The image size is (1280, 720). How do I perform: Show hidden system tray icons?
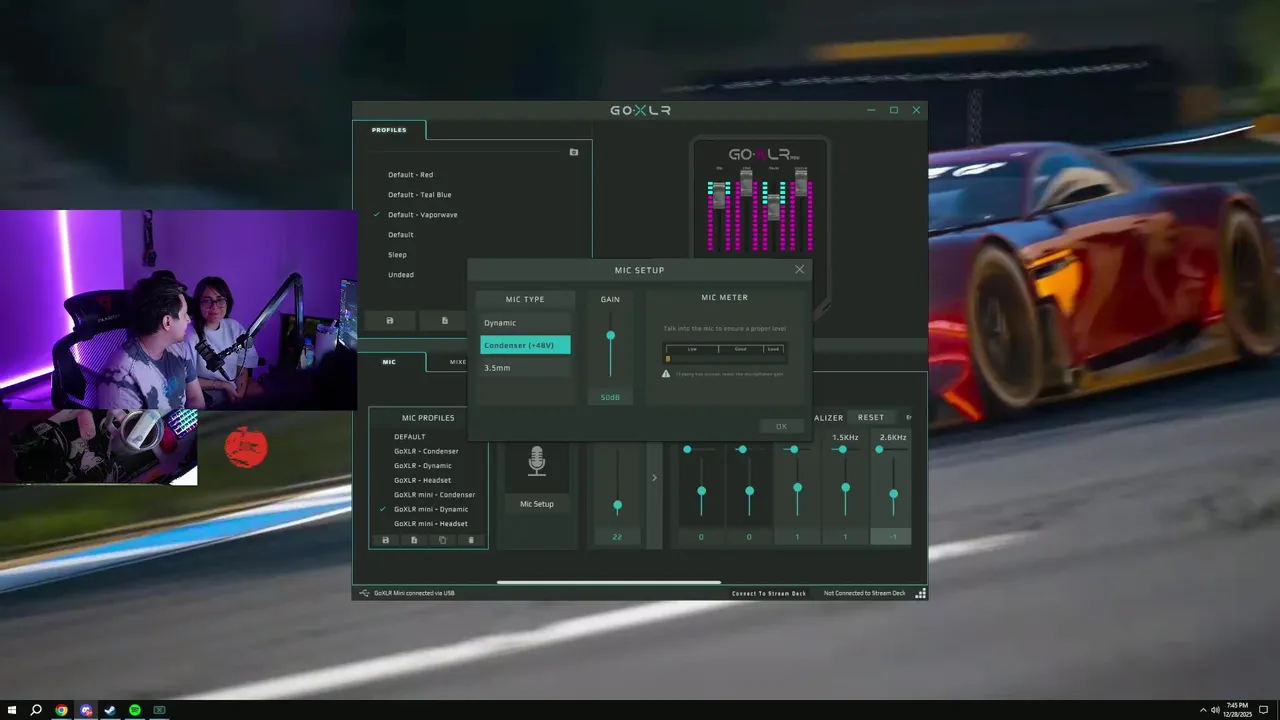pos(1203,710)
